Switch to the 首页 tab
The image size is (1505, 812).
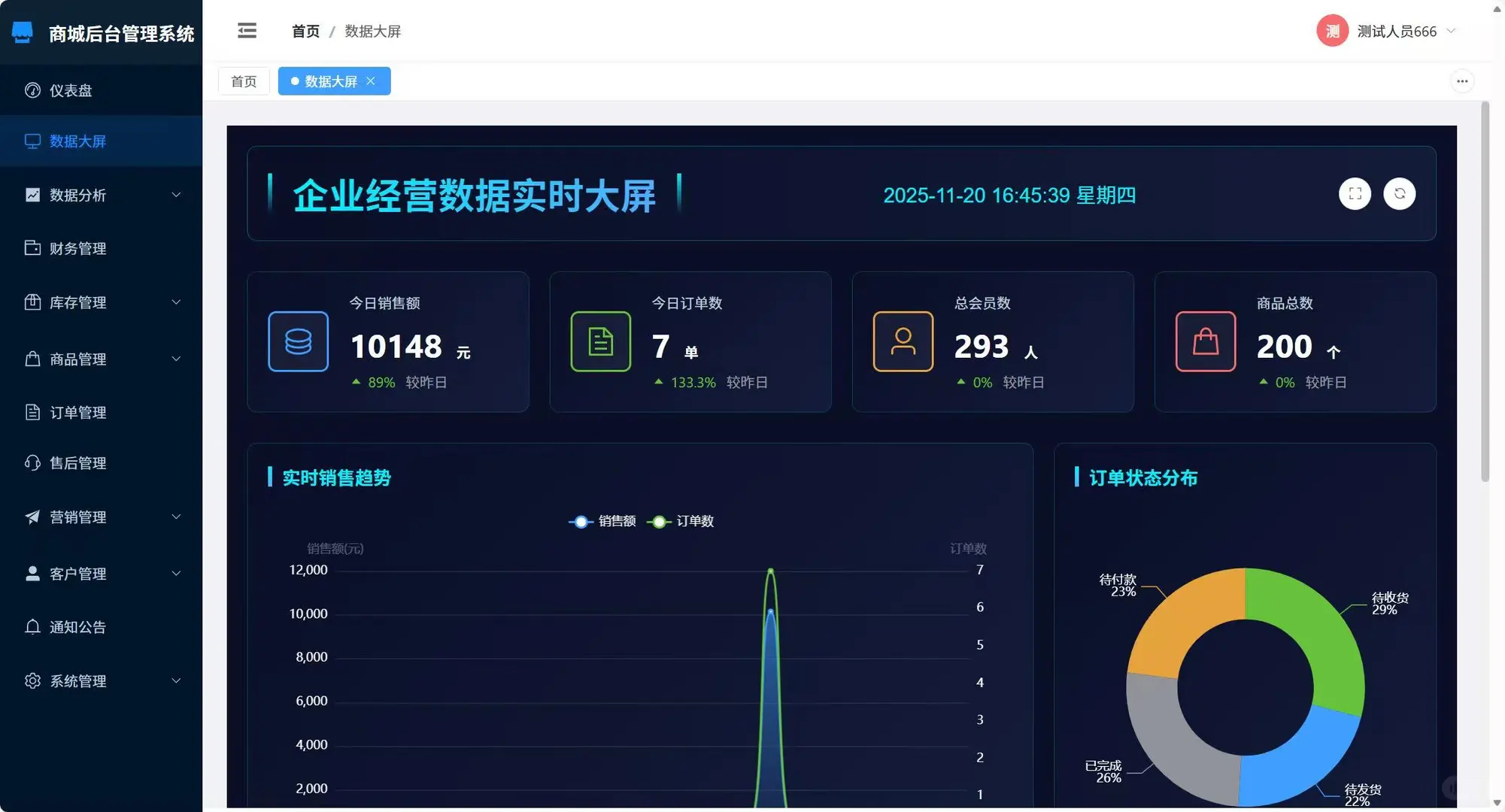pyautogui.click(x=243, y=80)
